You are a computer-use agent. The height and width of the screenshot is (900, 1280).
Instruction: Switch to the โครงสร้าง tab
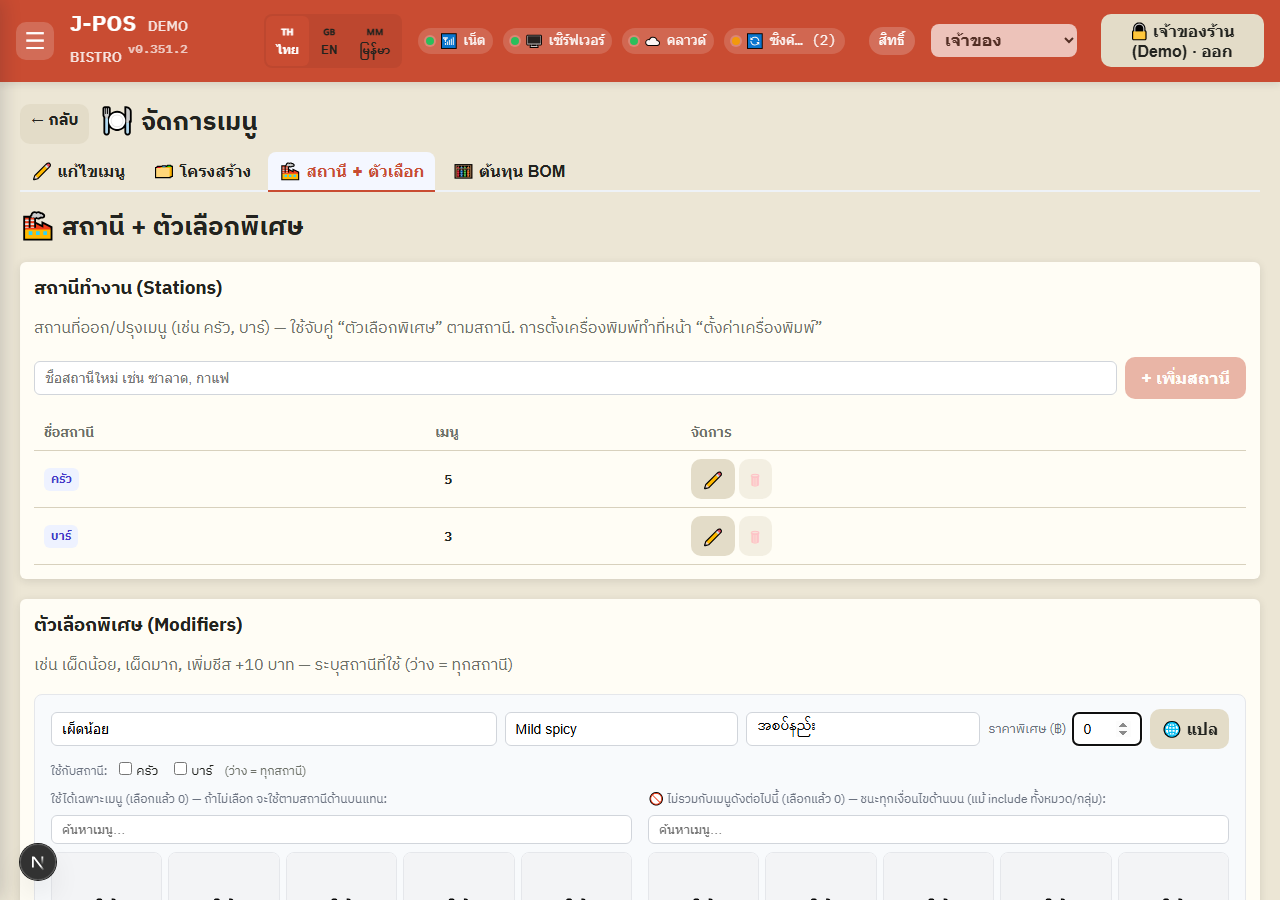coord(202,171)
